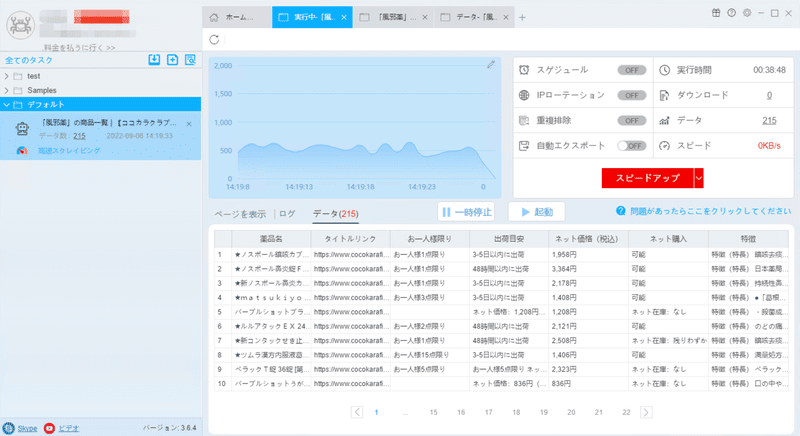Click the データ count 215 link

pyautogui.click(x=769, y=120)
